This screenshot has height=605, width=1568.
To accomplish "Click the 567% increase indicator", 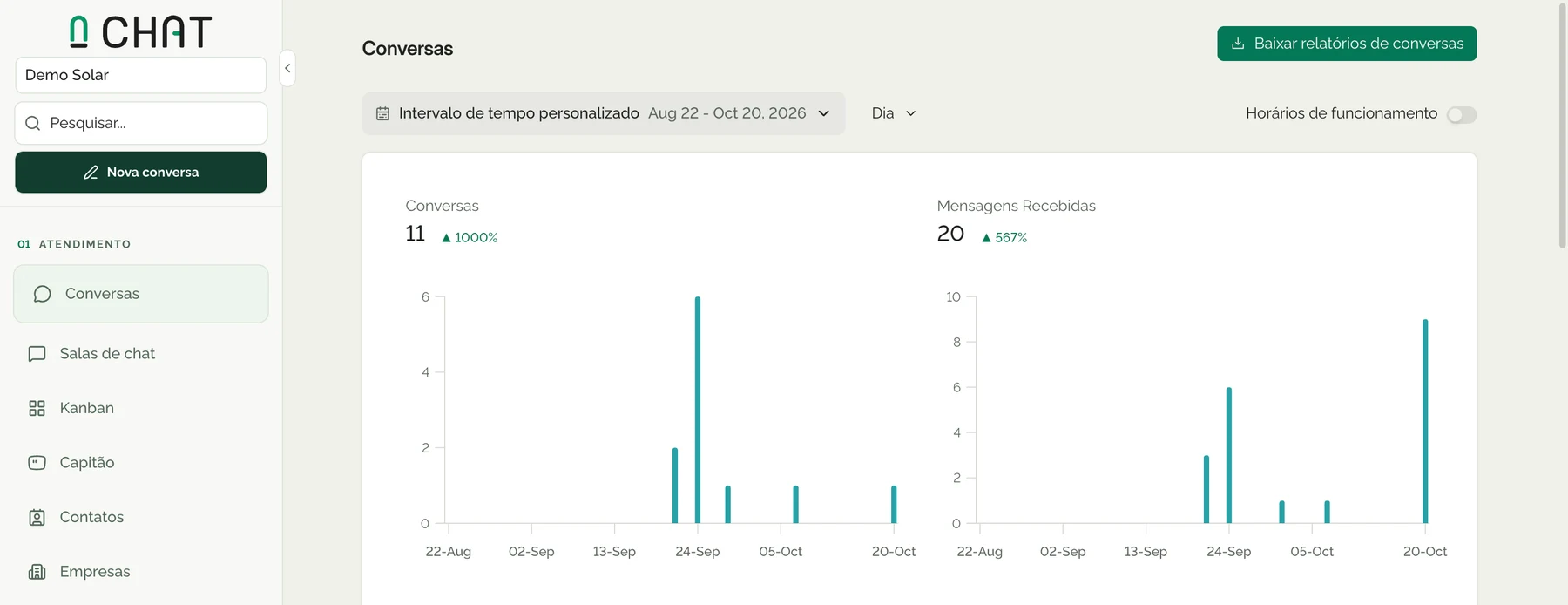I will pos(1004,237).
